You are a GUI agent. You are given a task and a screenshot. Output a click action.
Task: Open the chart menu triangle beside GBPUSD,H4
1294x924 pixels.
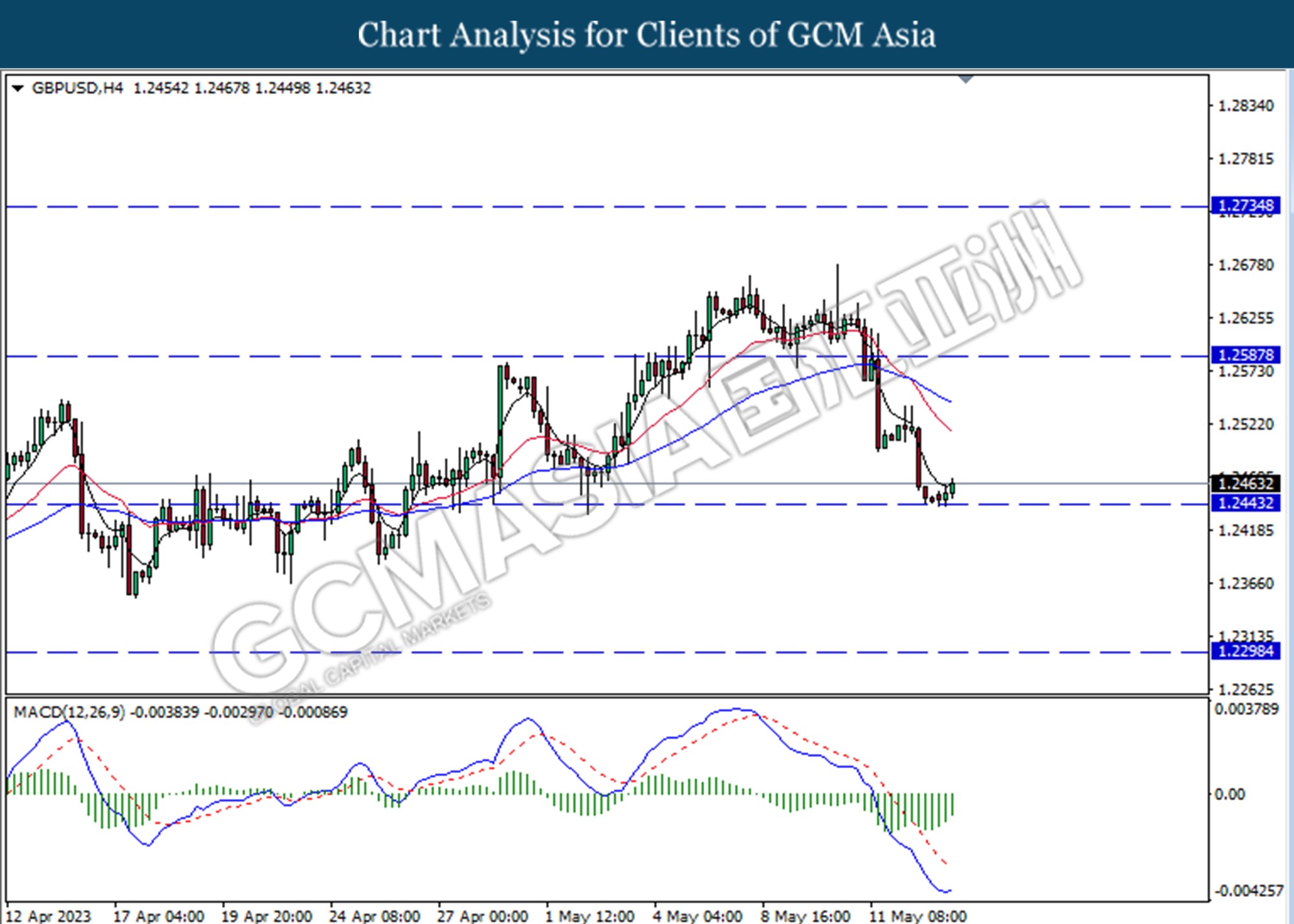[18, 88]
